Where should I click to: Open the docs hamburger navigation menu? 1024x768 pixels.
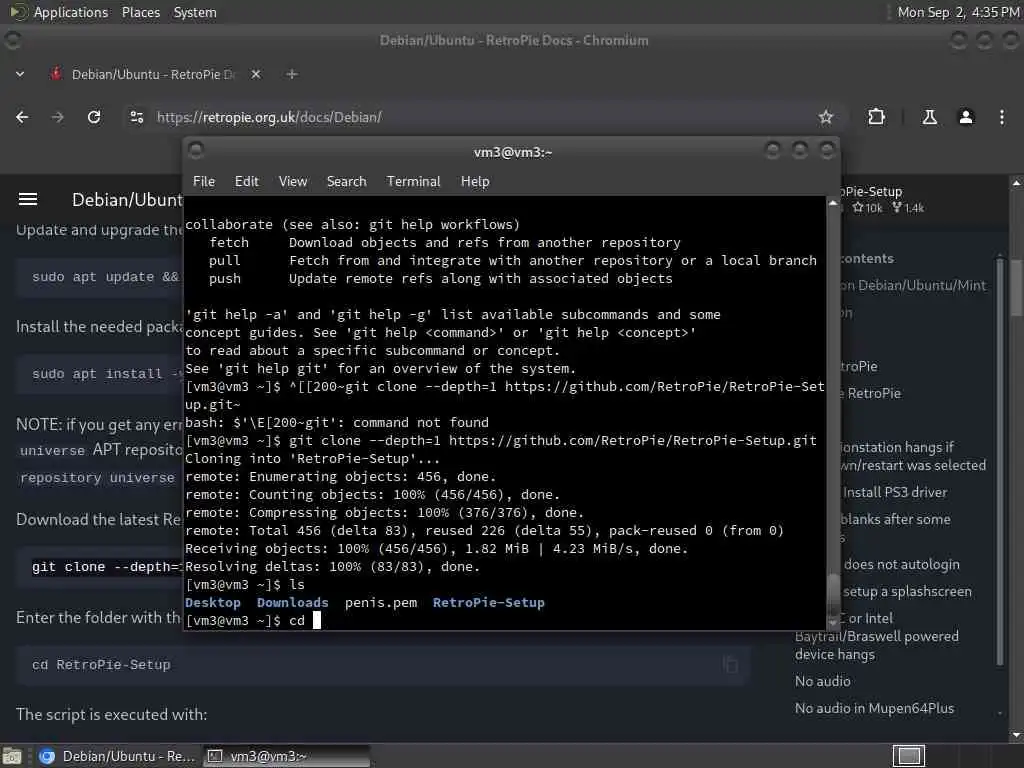[27, 199]
